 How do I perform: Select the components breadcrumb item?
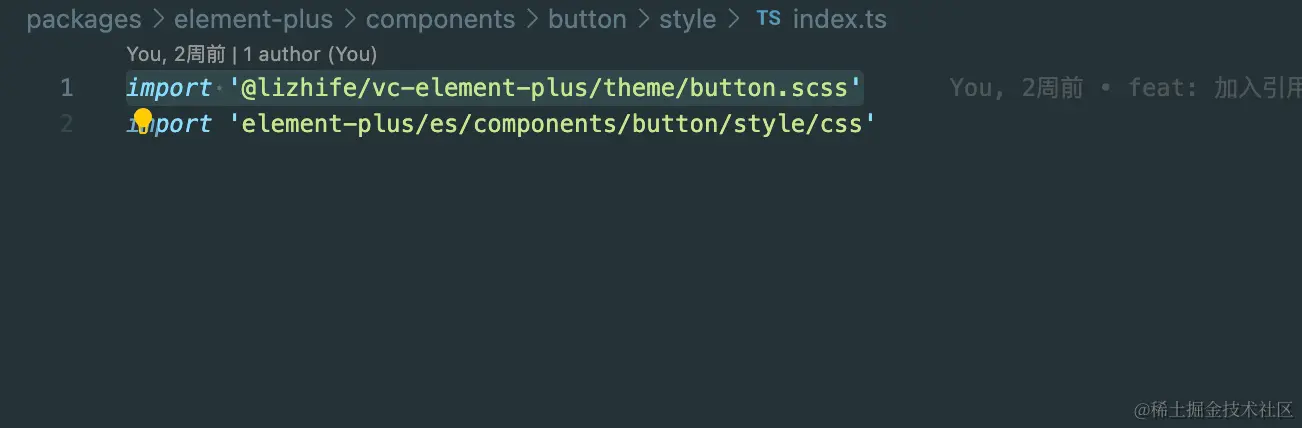(440, 19)
